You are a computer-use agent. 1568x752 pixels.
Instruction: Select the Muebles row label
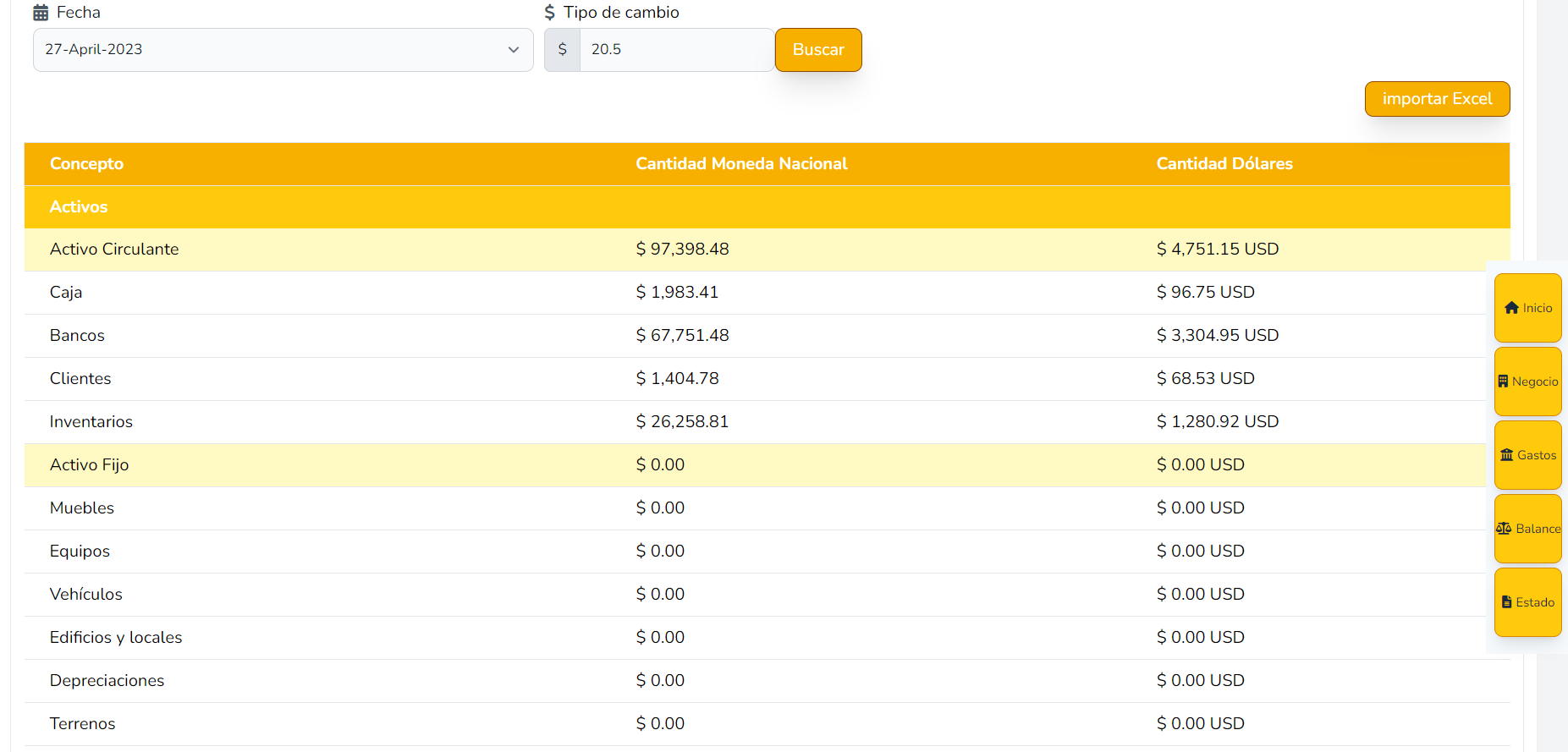pos(82,508)
